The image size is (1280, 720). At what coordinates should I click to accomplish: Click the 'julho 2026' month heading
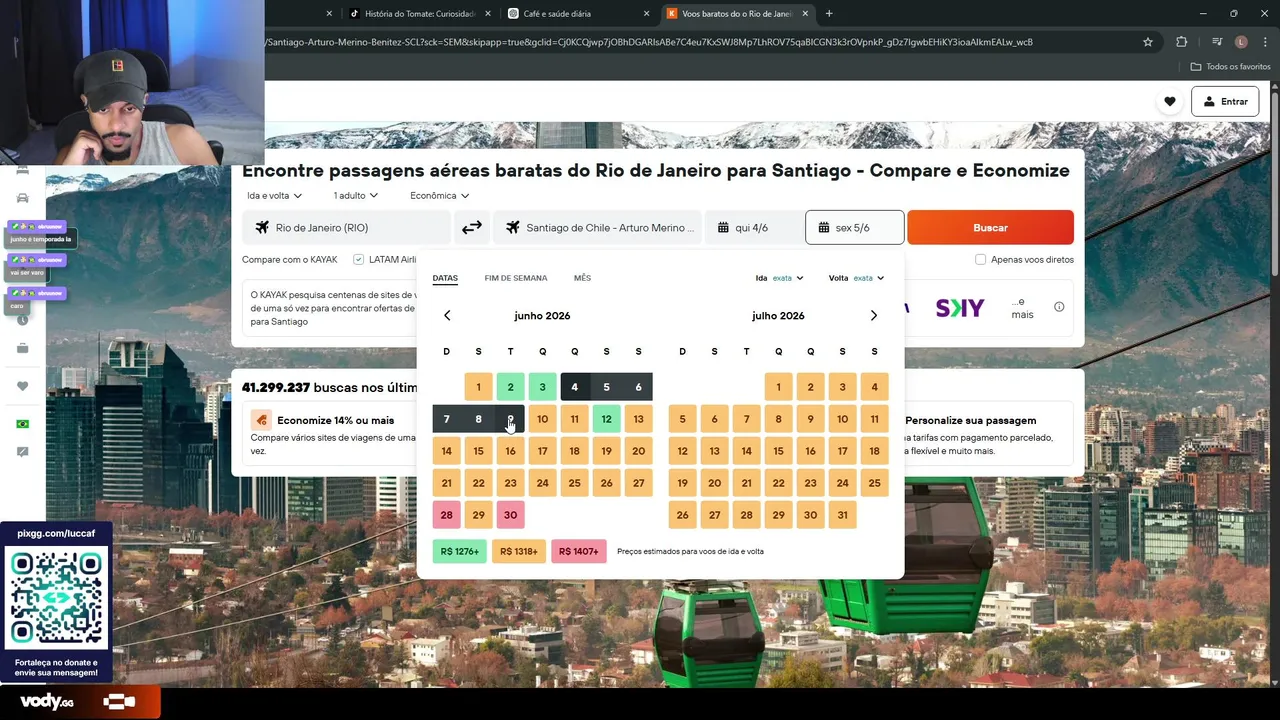coord(778,315)
